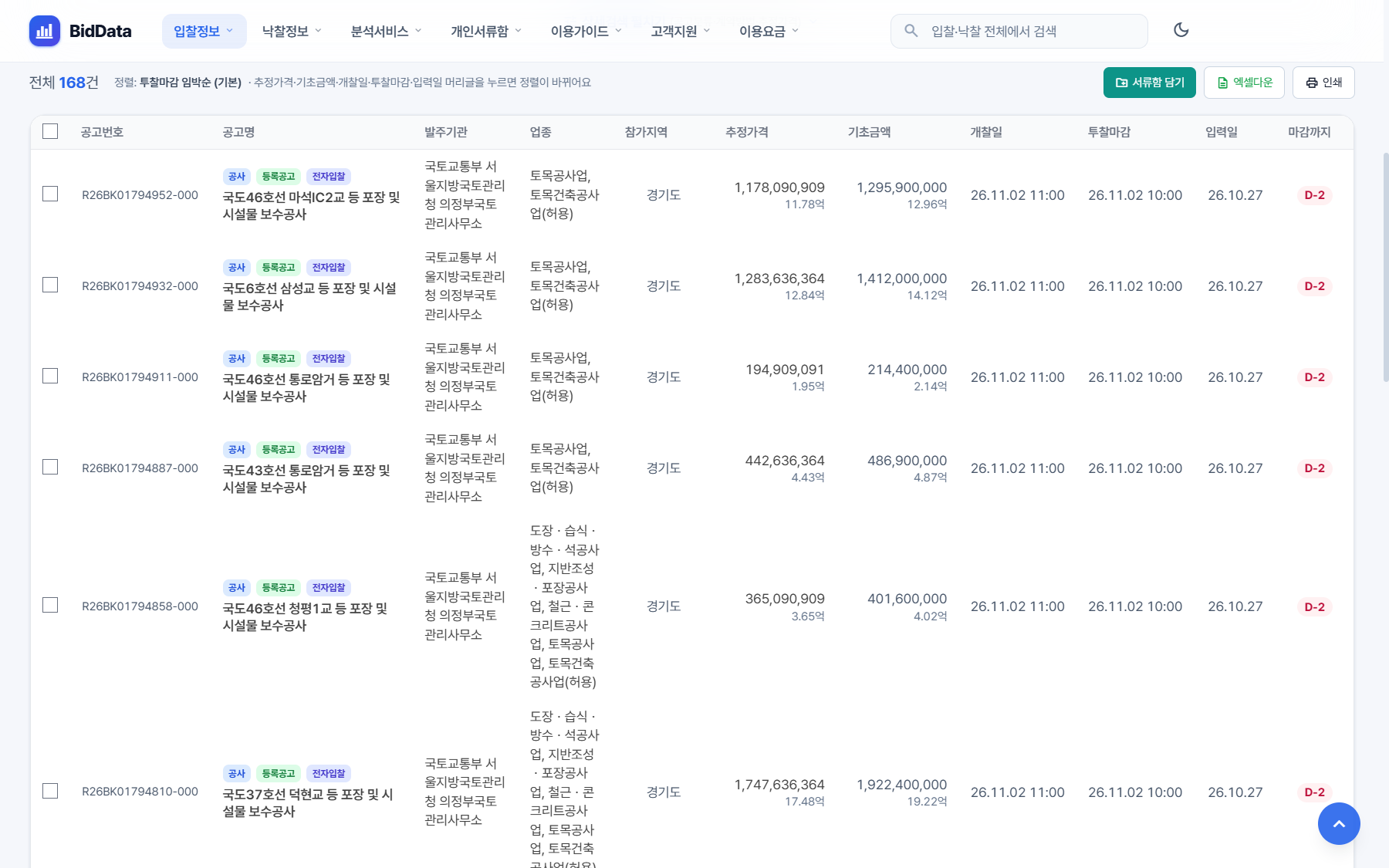
Task: Click the 등록공고 tag on the 마석IC2교 notice
Action: click(x=279, y=177)
